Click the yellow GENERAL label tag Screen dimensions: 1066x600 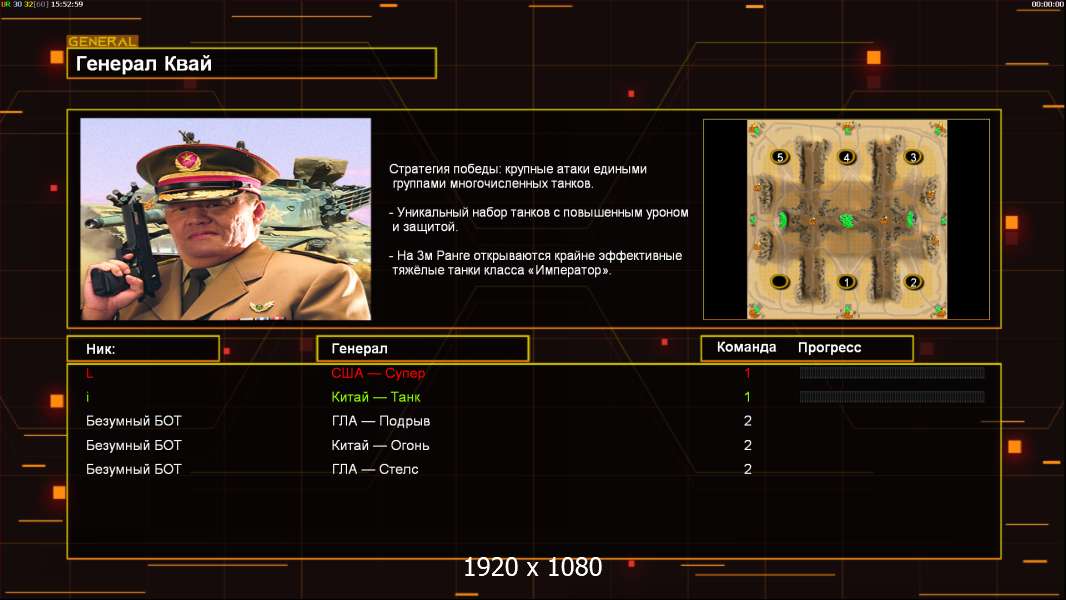click(103, 41)
